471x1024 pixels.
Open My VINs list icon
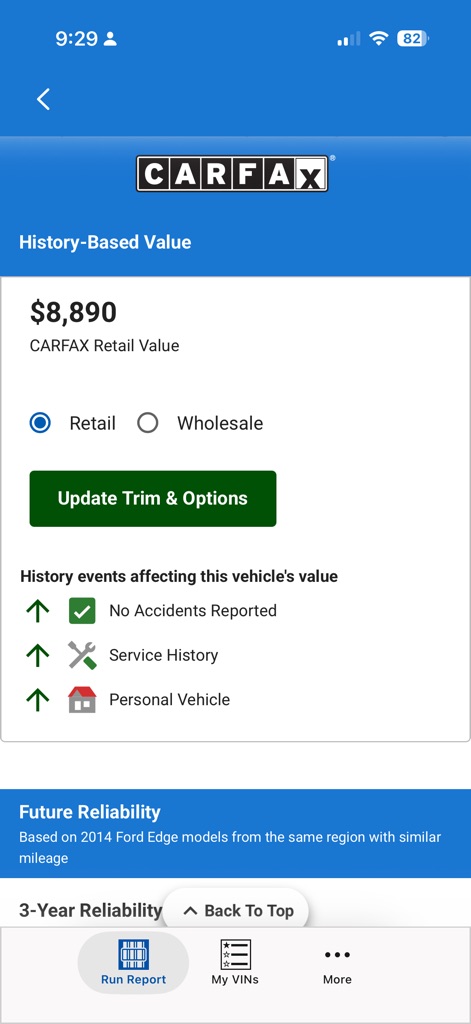235,955
